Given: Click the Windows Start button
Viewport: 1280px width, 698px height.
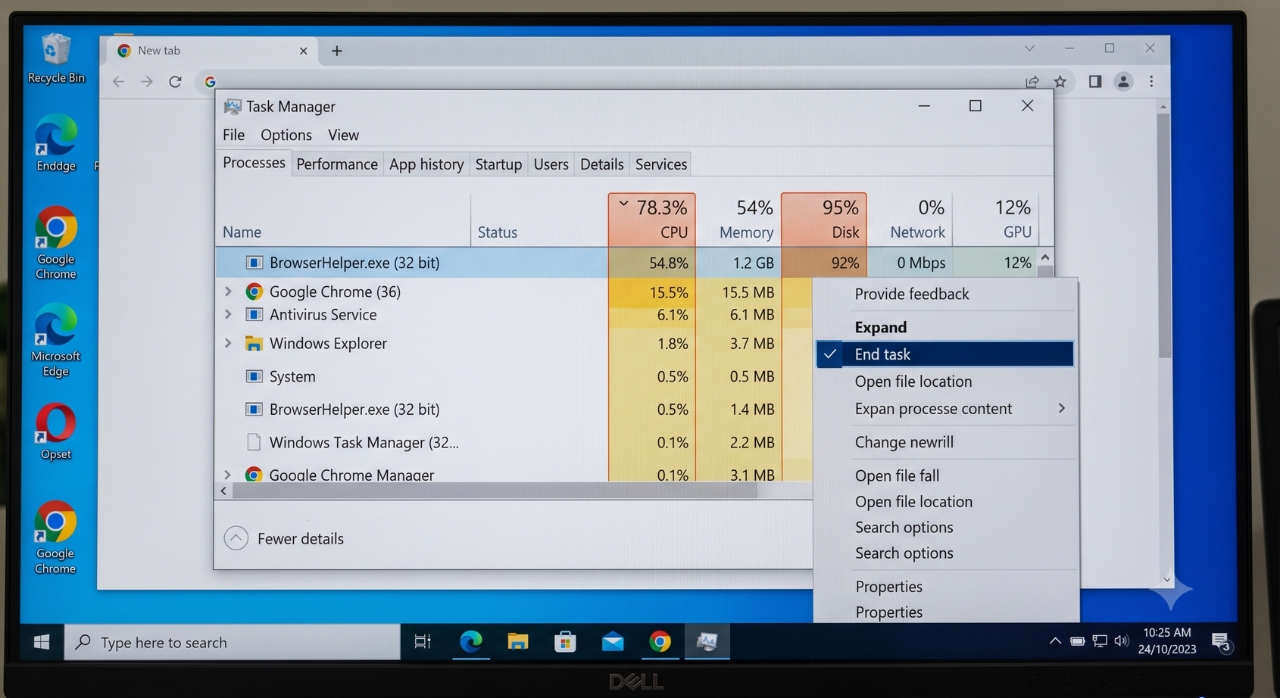Looking at the screenshot, I should click(41, 642).
